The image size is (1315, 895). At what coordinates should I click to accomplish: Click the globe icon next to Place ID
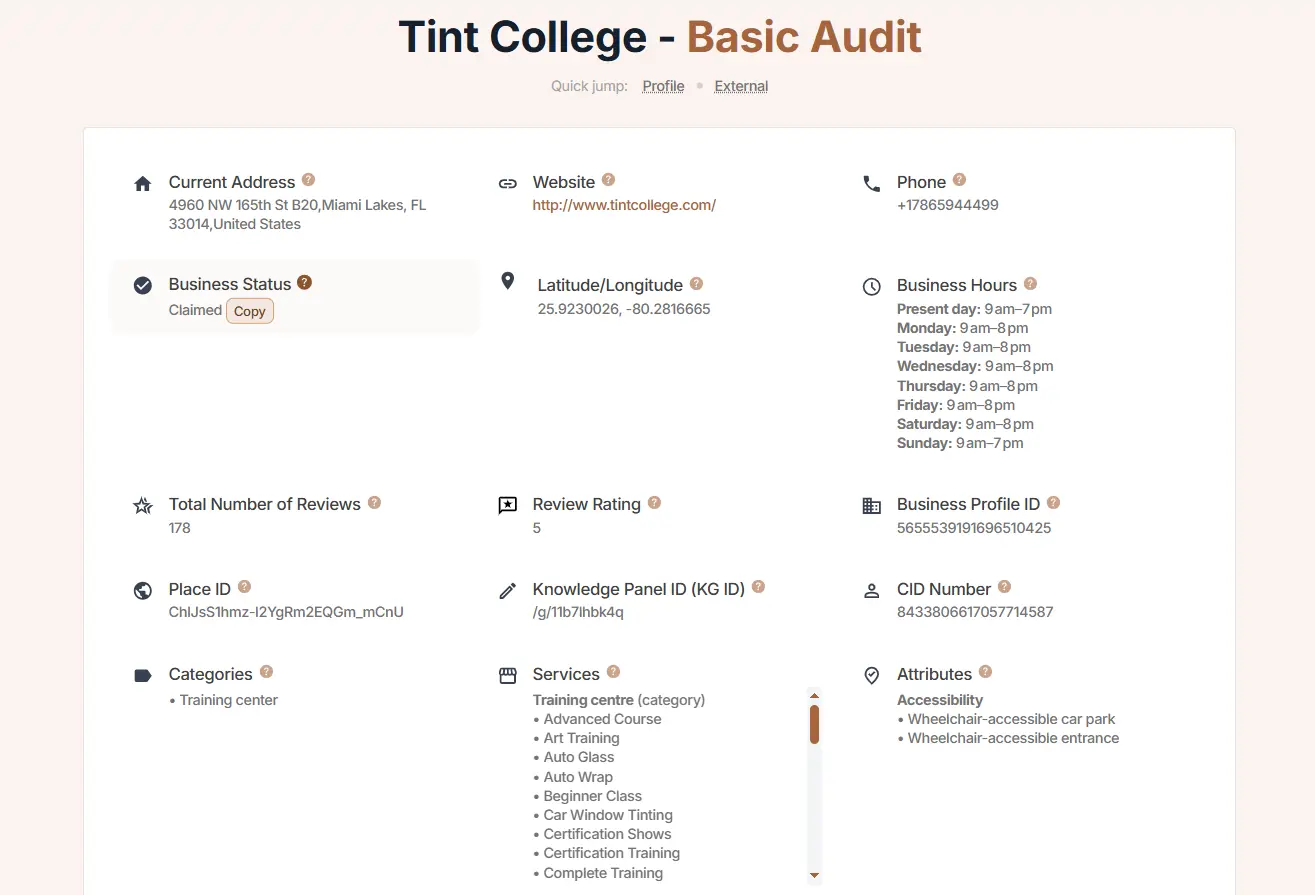pyautogui.click(x=142, y=590)
